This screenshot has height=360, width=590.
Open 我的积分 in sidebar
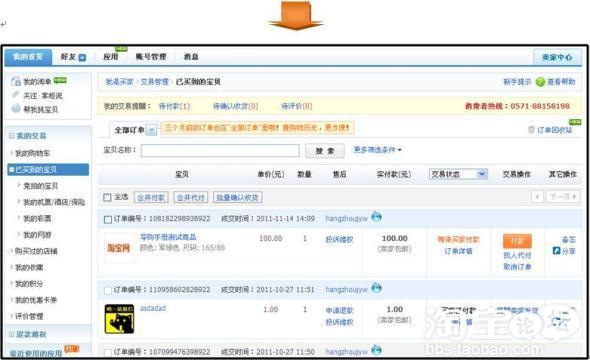click(29, 284)
